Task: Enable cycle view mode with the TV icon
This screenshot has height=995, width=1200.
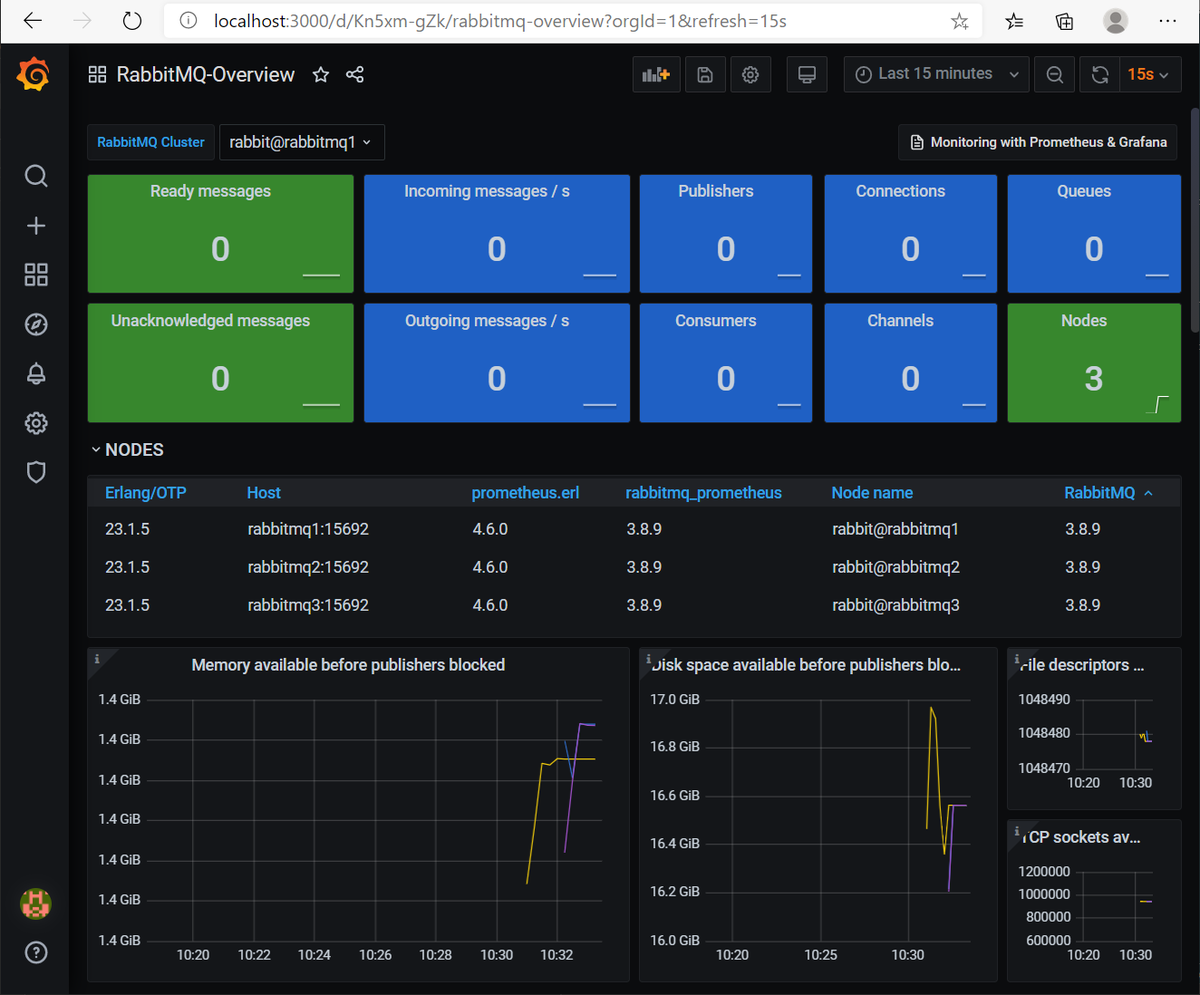Action: (x=807, y=73)
